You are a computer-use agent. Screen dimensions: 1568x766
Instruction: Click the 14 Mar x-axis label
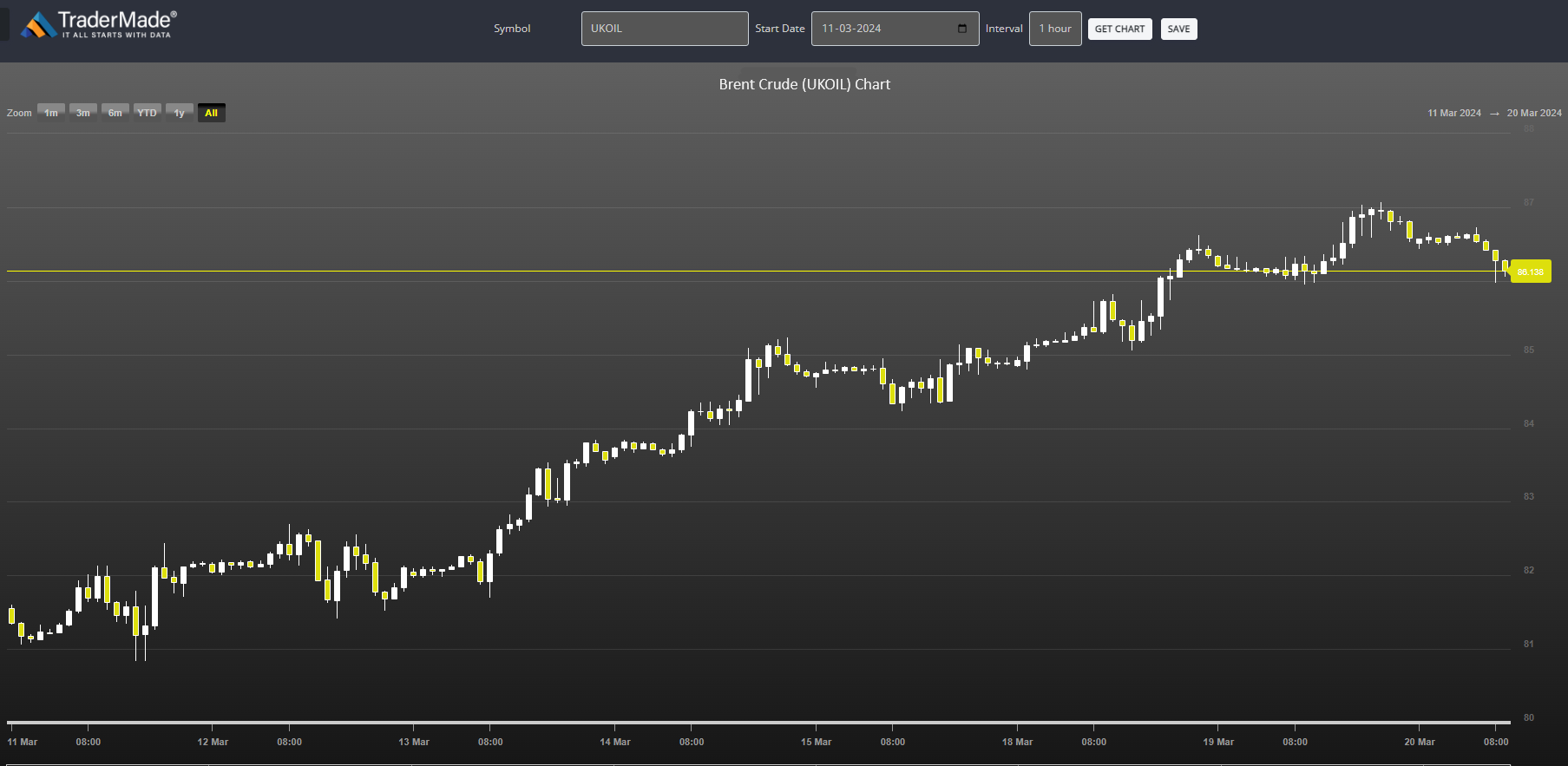pyautogui.click(x=615, y=742)
